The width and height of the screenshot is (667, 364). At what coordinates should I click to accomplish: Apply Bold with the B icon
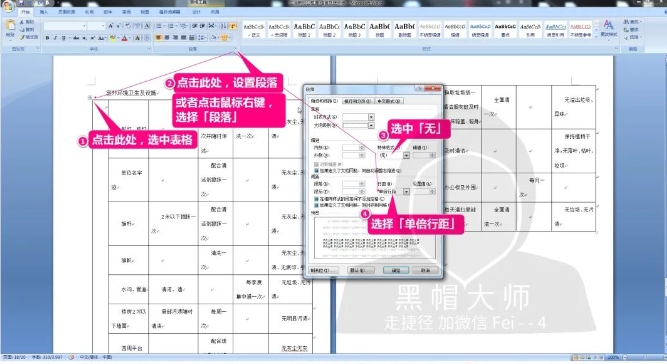coord(47,38)
